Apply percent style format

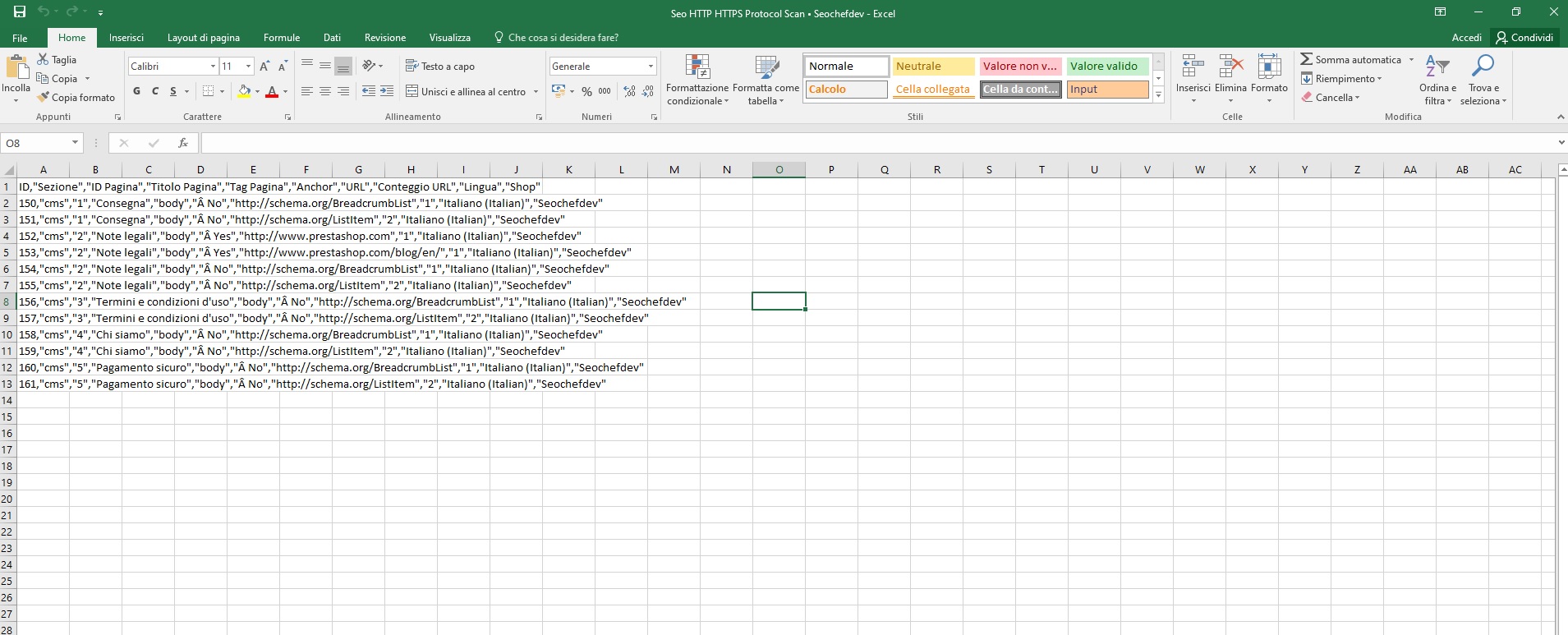(x=586, y=91)
